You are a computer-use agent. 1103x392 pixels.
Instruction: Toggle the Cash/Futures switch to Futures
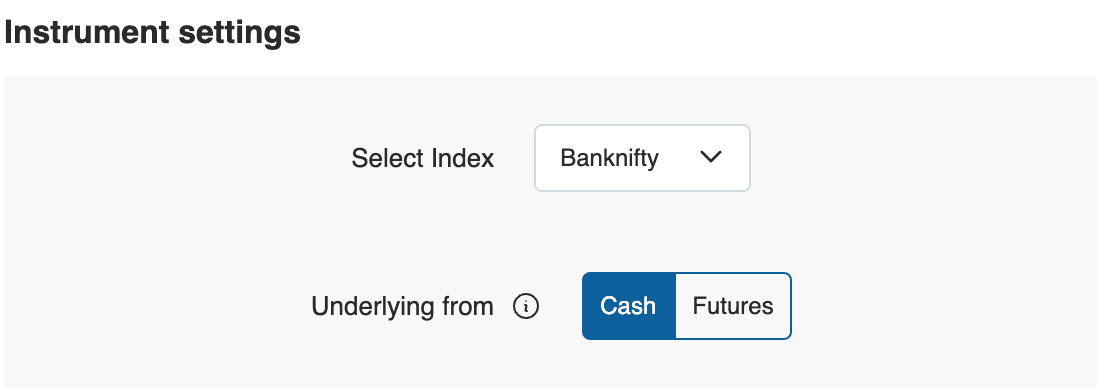click(x=733, y=306)
